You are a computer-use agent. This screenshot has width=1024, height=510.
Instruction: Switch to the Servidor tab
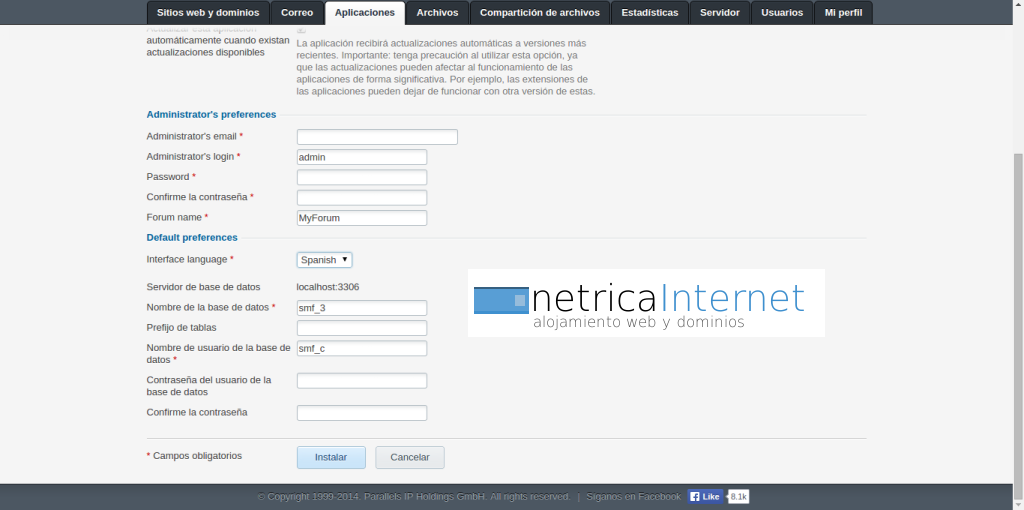[x=720, y=12]
